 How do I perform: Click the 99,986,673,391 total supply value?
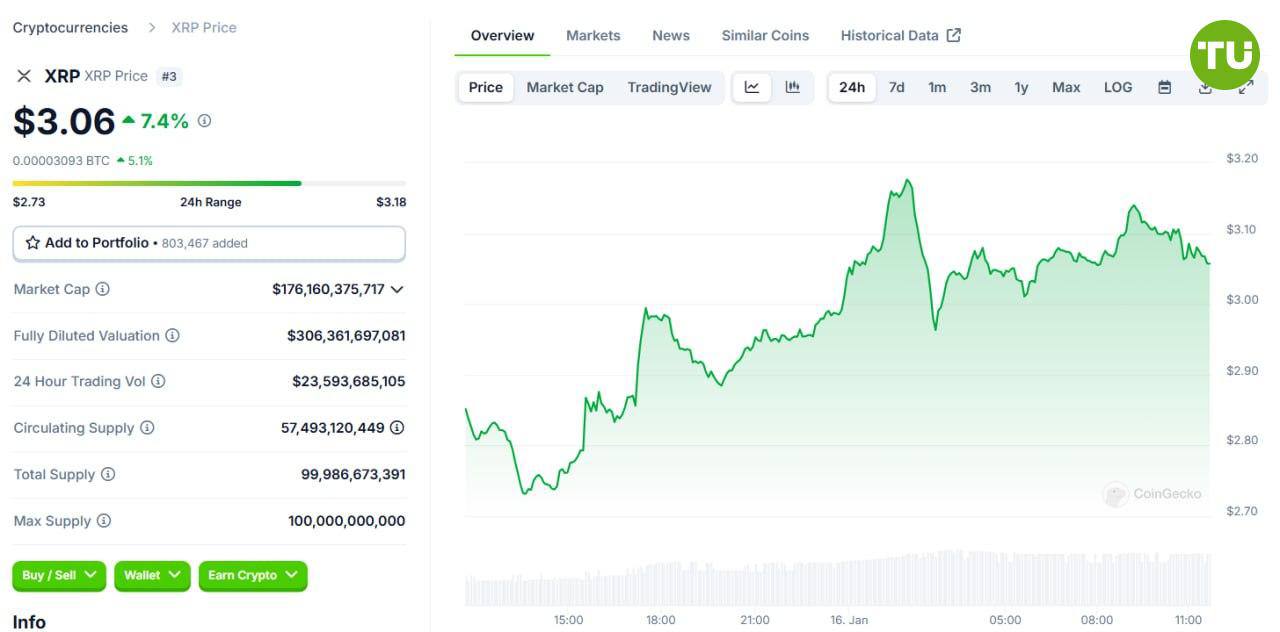pos(353,474)
